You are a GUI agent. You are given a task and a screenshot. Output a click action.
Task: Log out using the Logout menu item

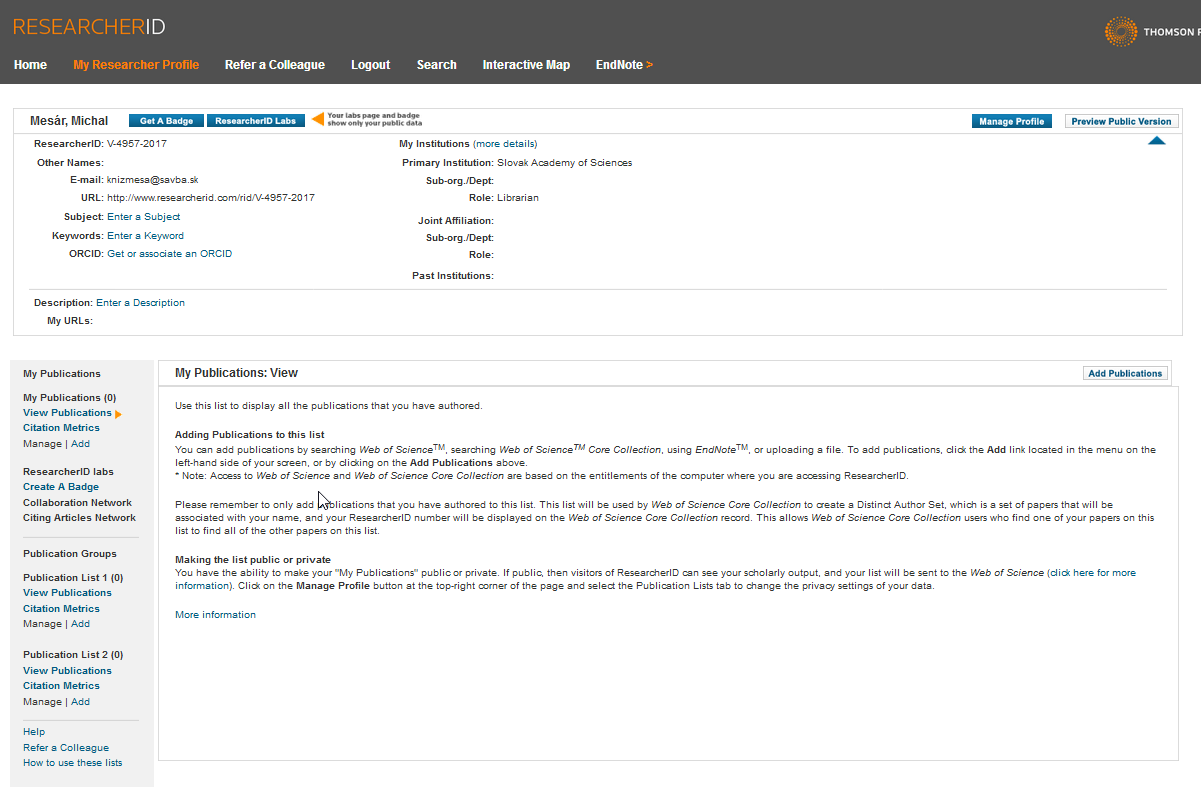(370, 65)
